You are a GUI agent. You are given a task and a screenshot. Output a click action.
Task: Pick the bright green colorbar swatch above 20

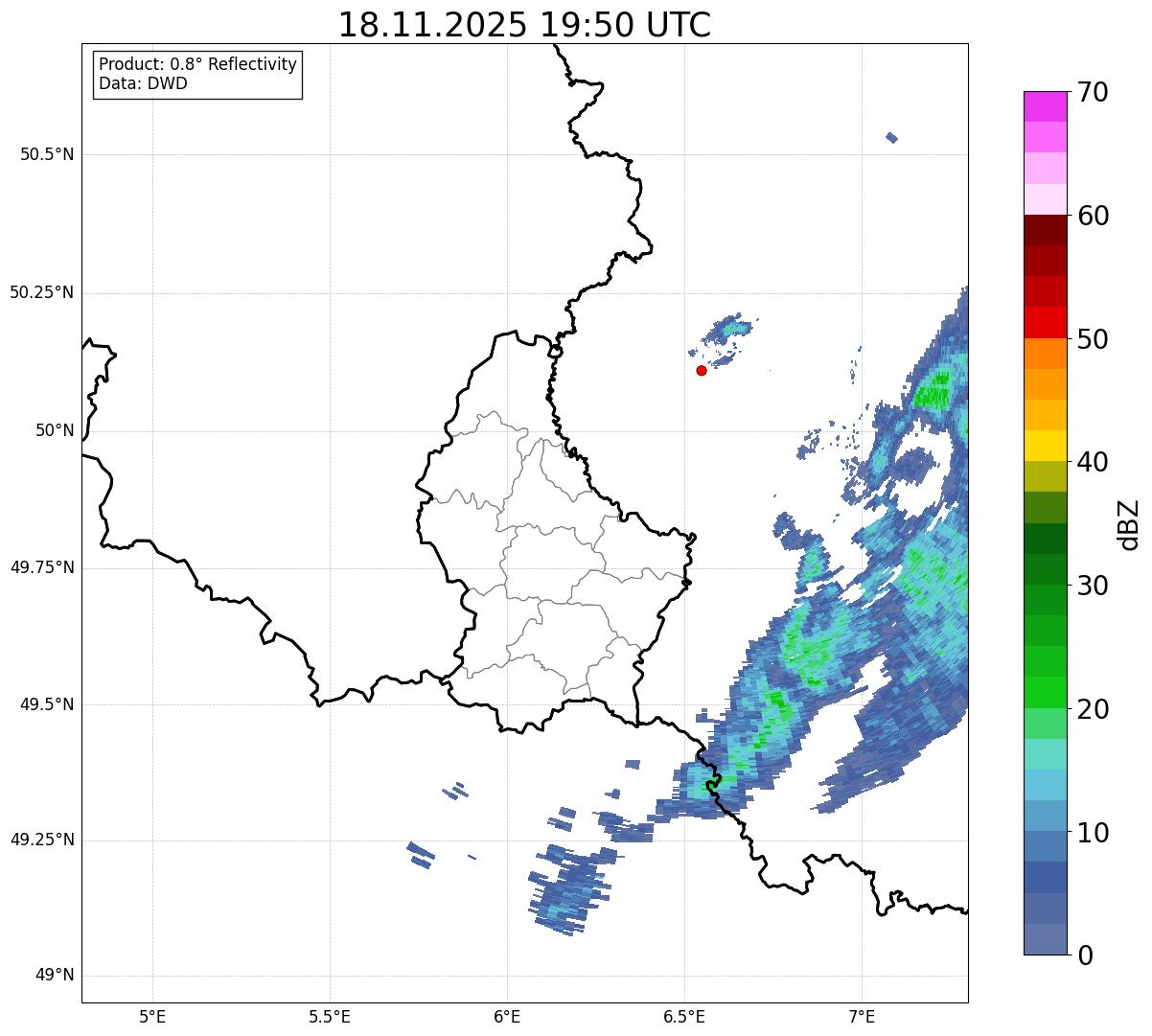[1046, 692]
